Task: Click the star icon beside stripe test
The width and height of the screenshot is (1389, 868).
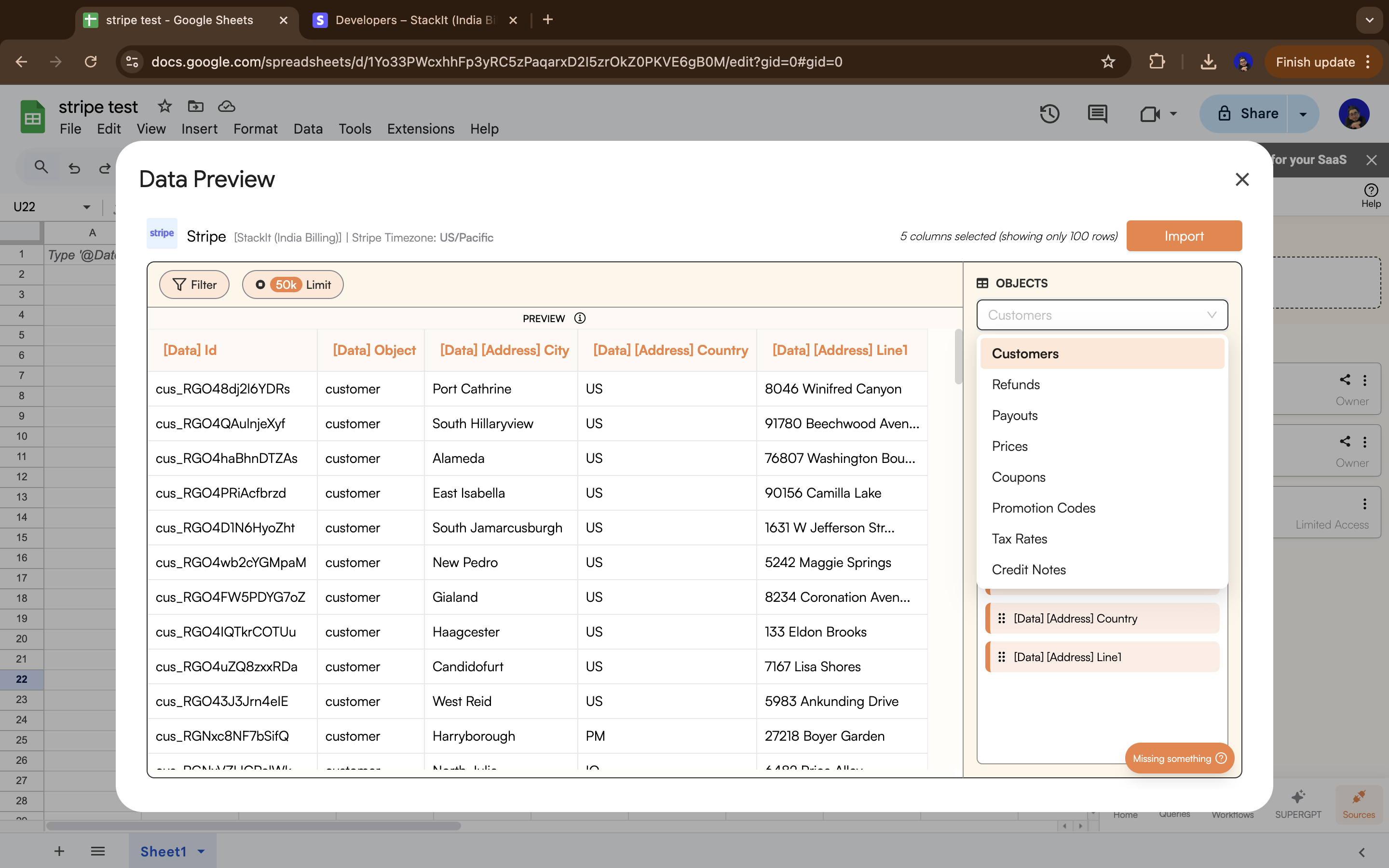Action: click(165, 106)
